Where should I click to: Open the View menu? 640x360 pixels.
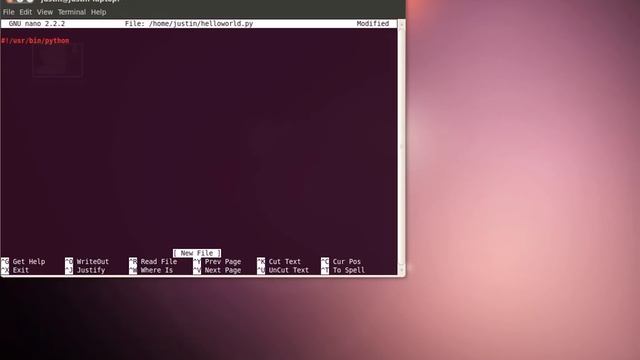(44, 12)
